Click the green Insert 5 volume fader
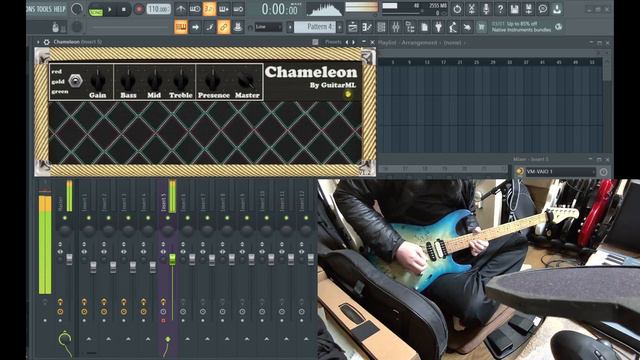This screenshot has height=360, width=640. [x=172, y=259]
